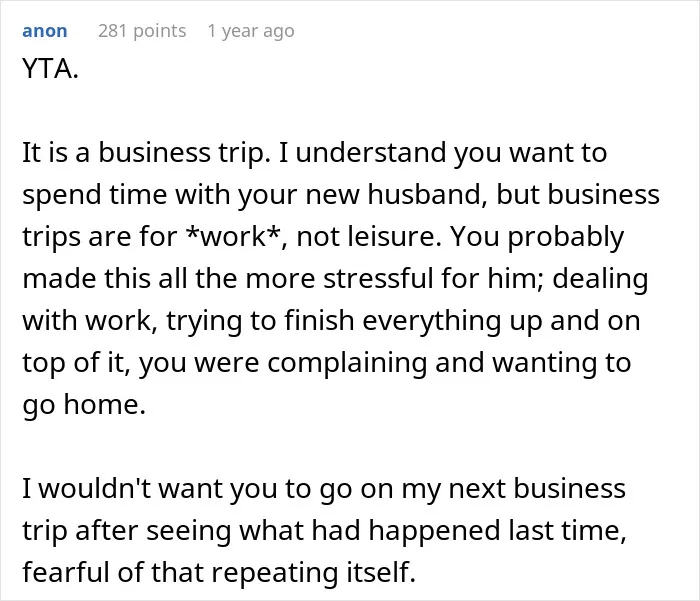Open the "1 year ago" timestamp permalink
The image size is (700, 601).
(x=251, y=31)
